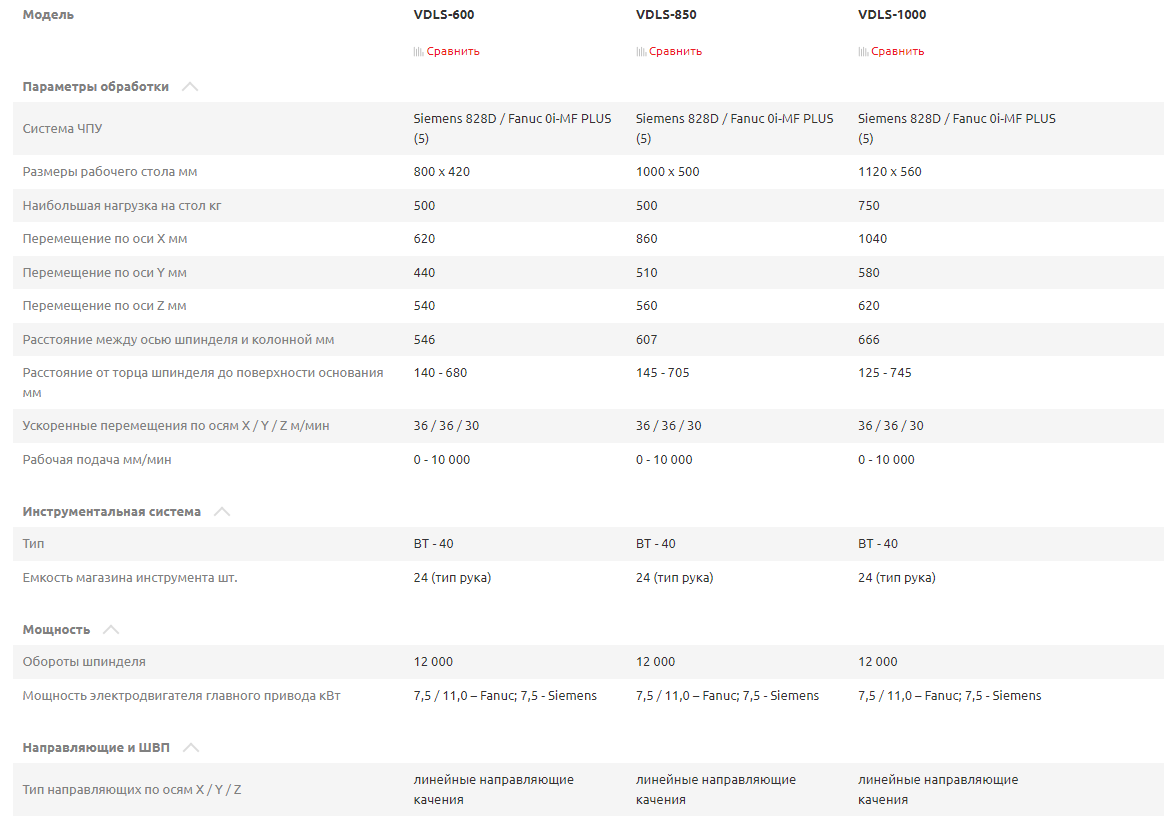
Task: Select the Размеры рабочего стола мм row label
Action: coord(110,172)
